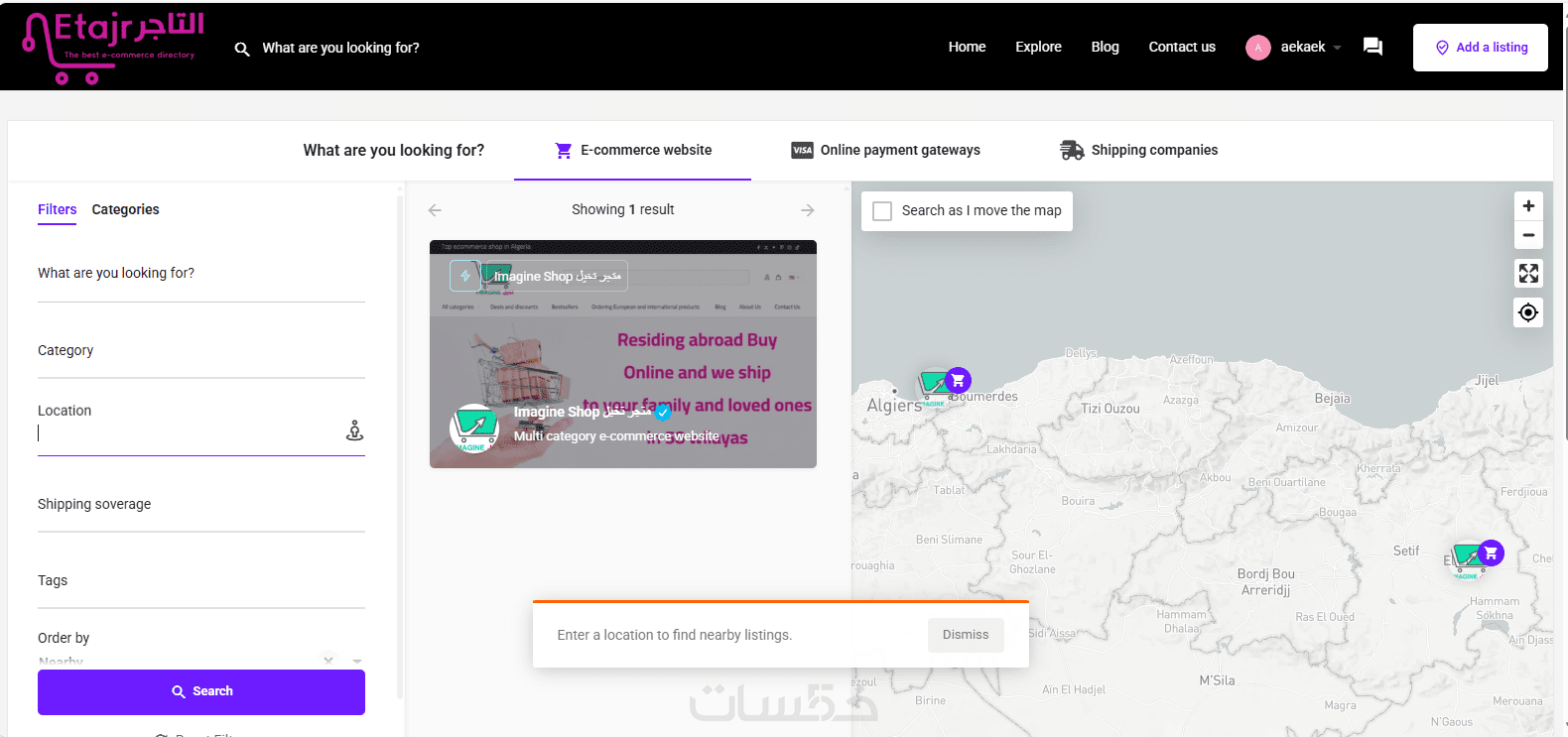Zoom in on the map
The height and width of the screenshot is (737, 1568).
[x=1528, y=206]
